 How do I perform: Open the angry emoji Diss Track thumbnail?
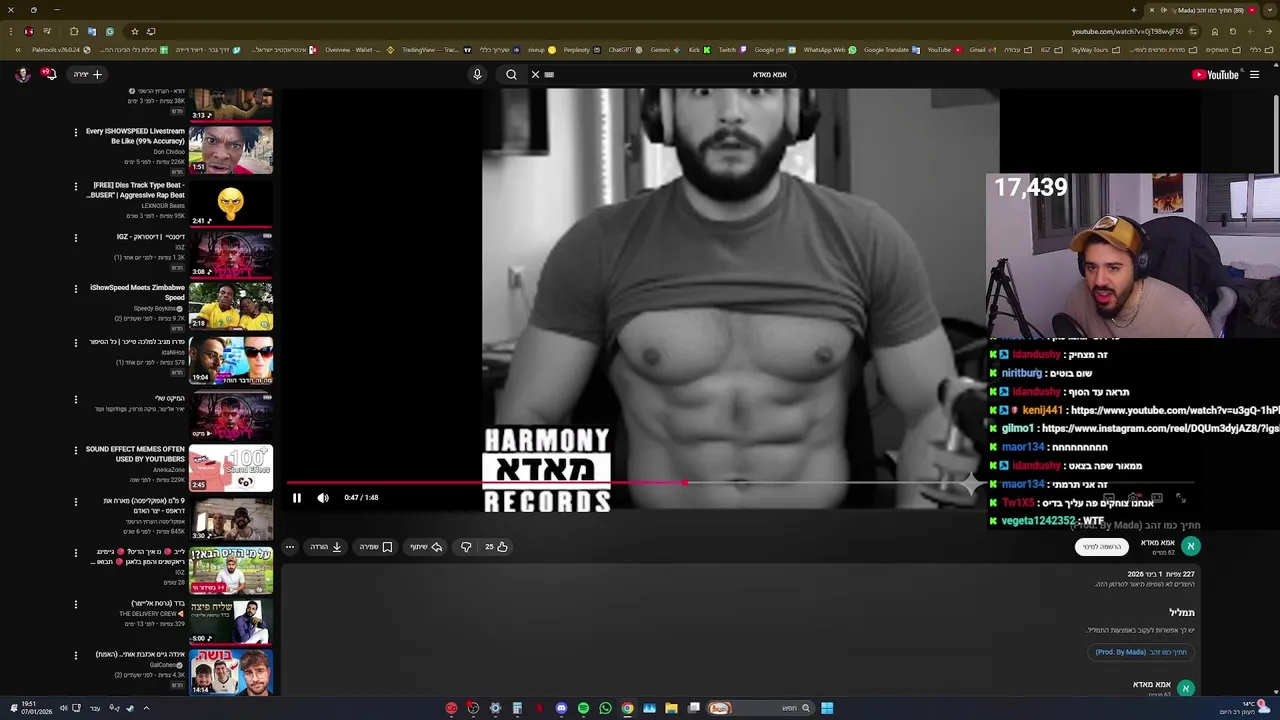pyautogui.click(x=231, y=203)
